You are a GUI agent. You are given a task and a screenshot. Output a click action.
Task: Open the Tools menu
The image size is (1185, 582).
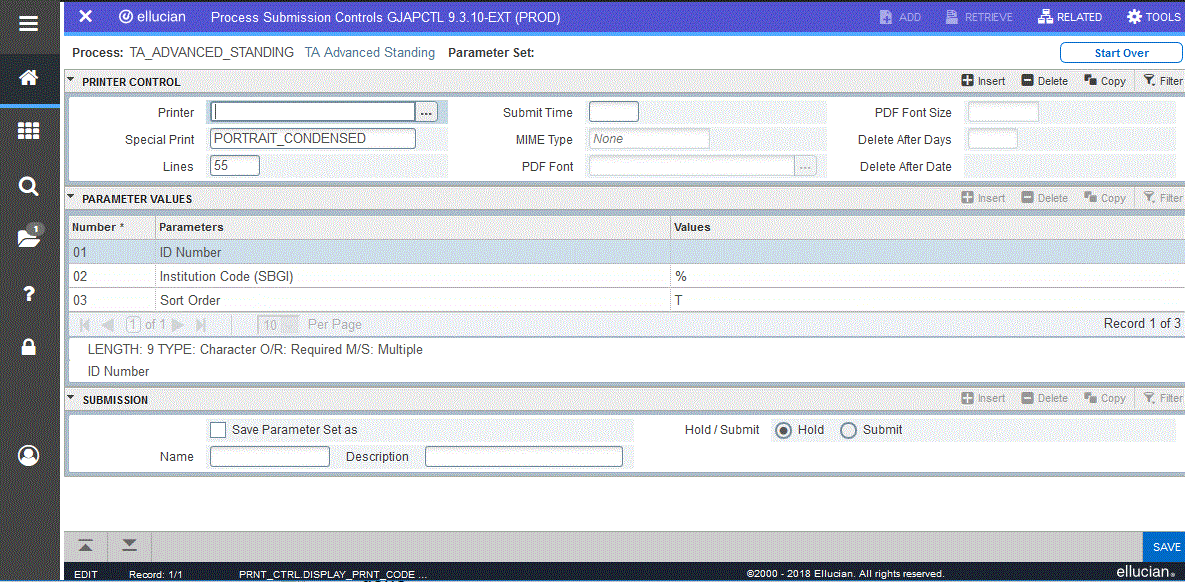[1153, 17]
